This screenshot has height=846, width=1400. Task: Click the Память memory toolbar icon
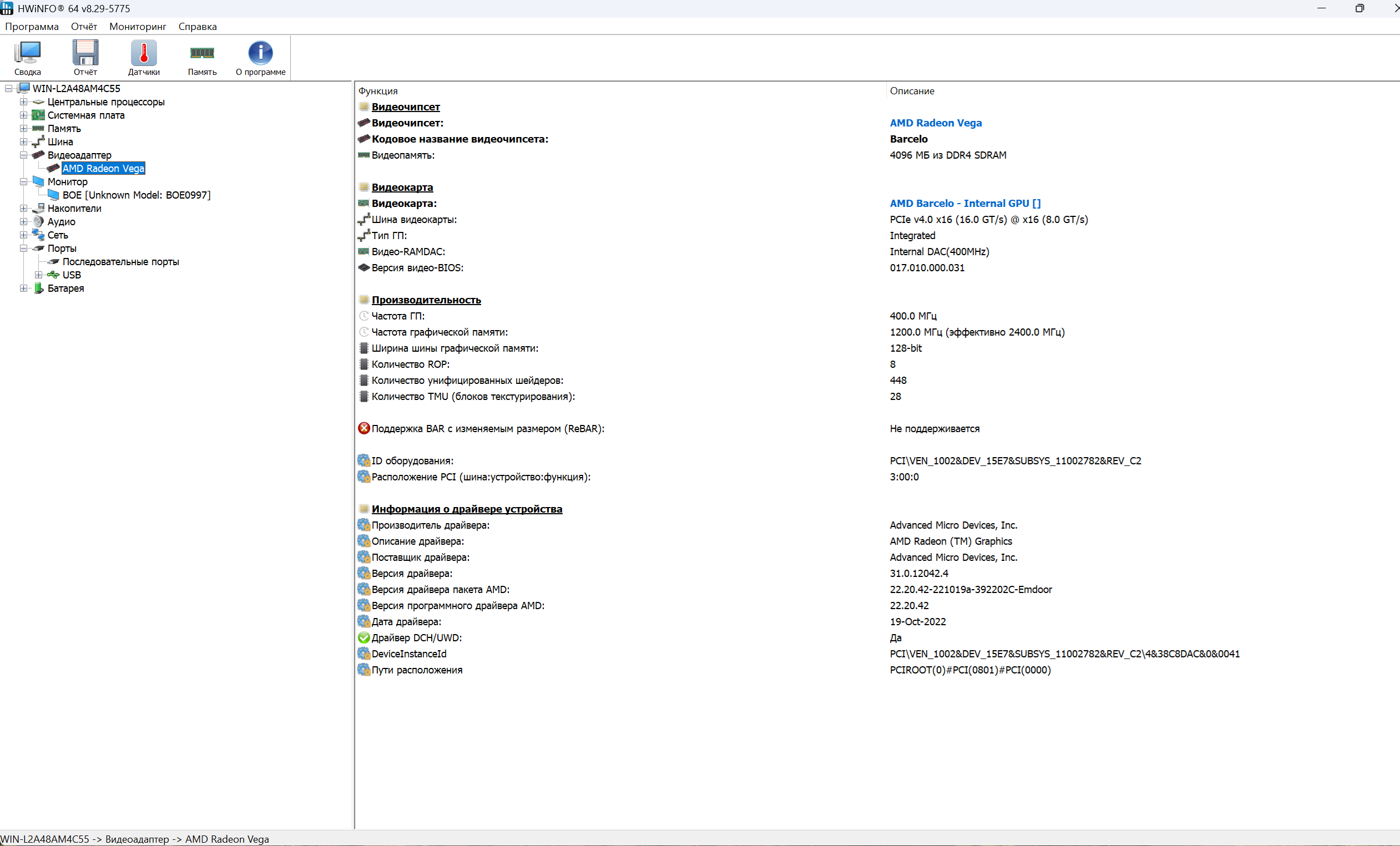[202, 53]
